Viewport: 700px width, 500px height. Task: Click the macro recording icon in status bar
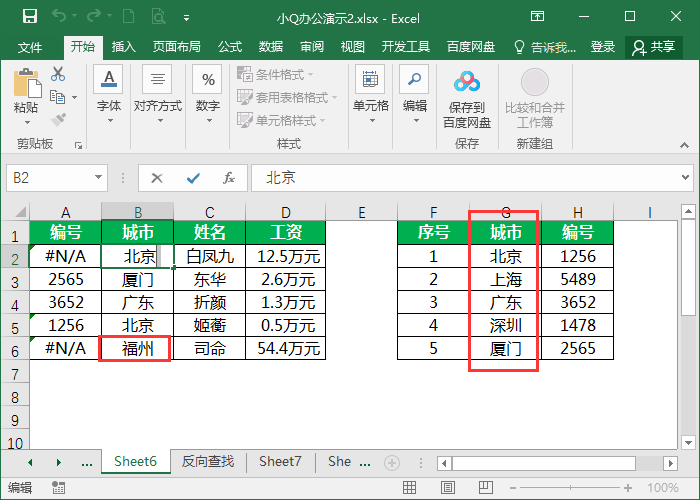click(x=58, y=488)
